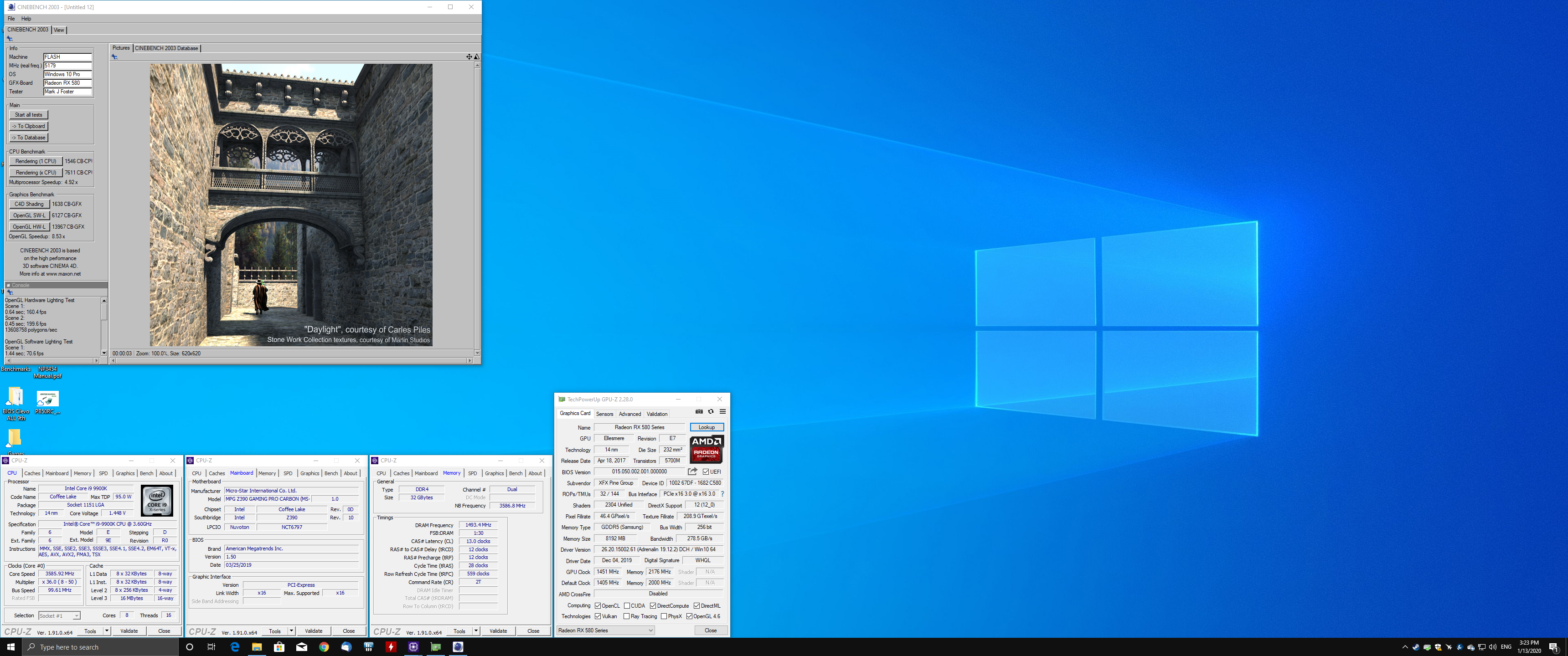
Task: Toggle the OpenGL 4.6 checkbox
Action: (689, 616)
